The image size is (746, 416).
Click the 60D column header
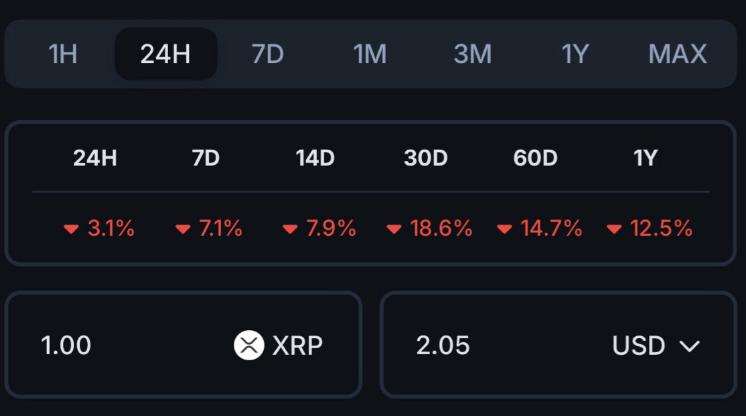[x=535, y=158]
